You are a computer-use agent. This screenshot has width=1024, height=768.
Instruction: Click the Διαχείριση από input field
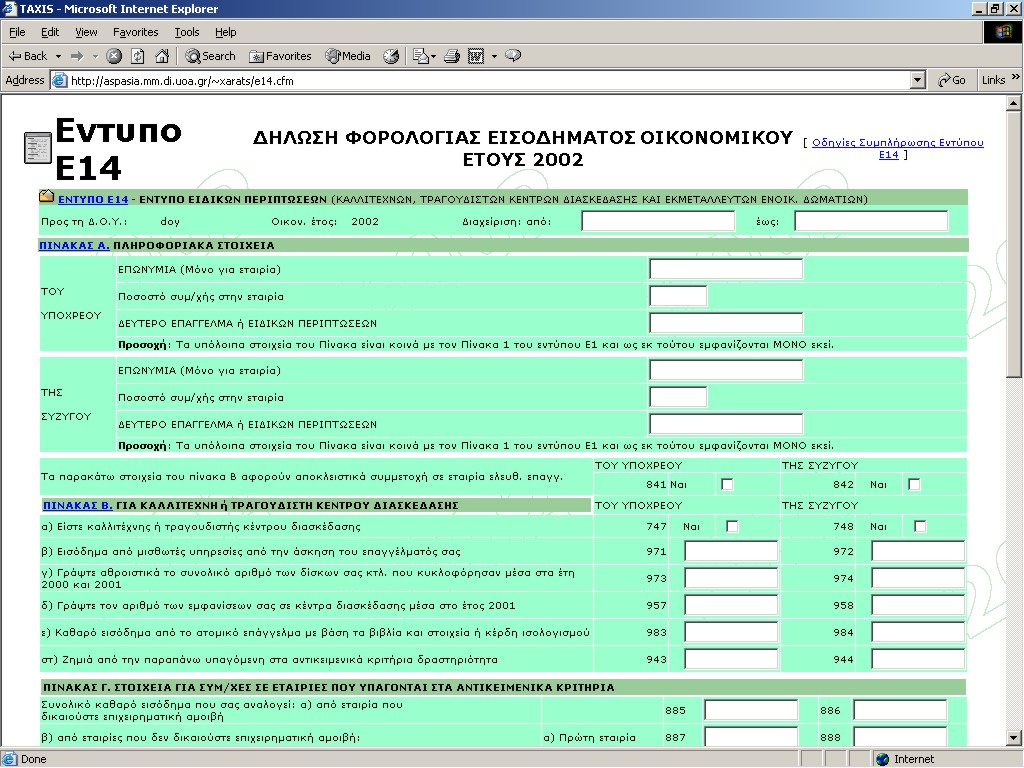coord(658,221)
